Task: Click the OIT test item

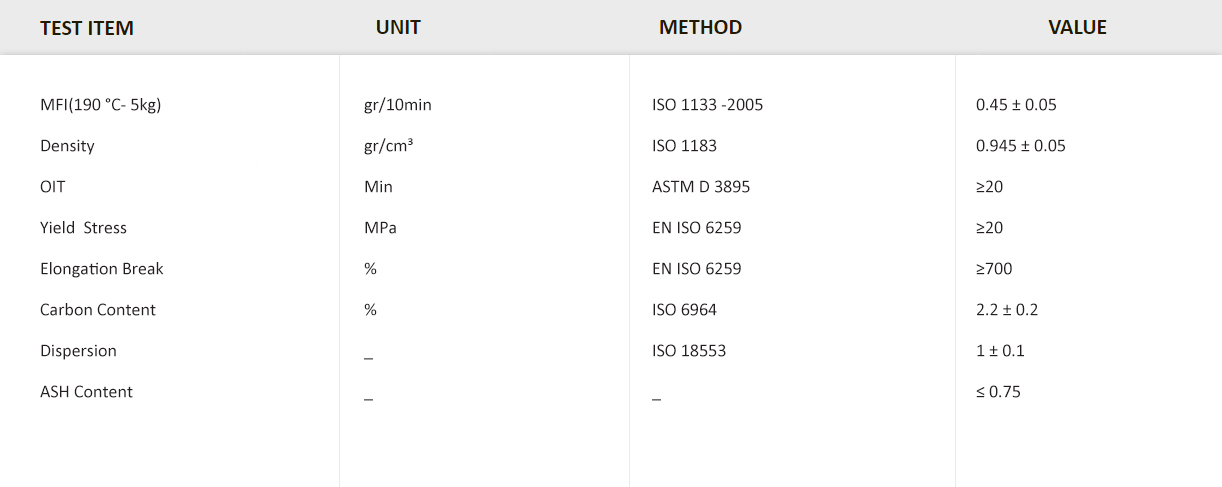Action: click(x=53, y=187)
